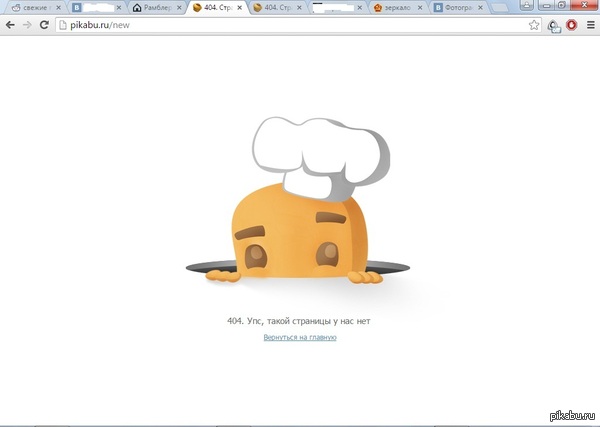Image resolution: width=600 pixels, height=427 pixels.
Task: Bookmark this page with the star icon
Action: click(x=534, y=24)
